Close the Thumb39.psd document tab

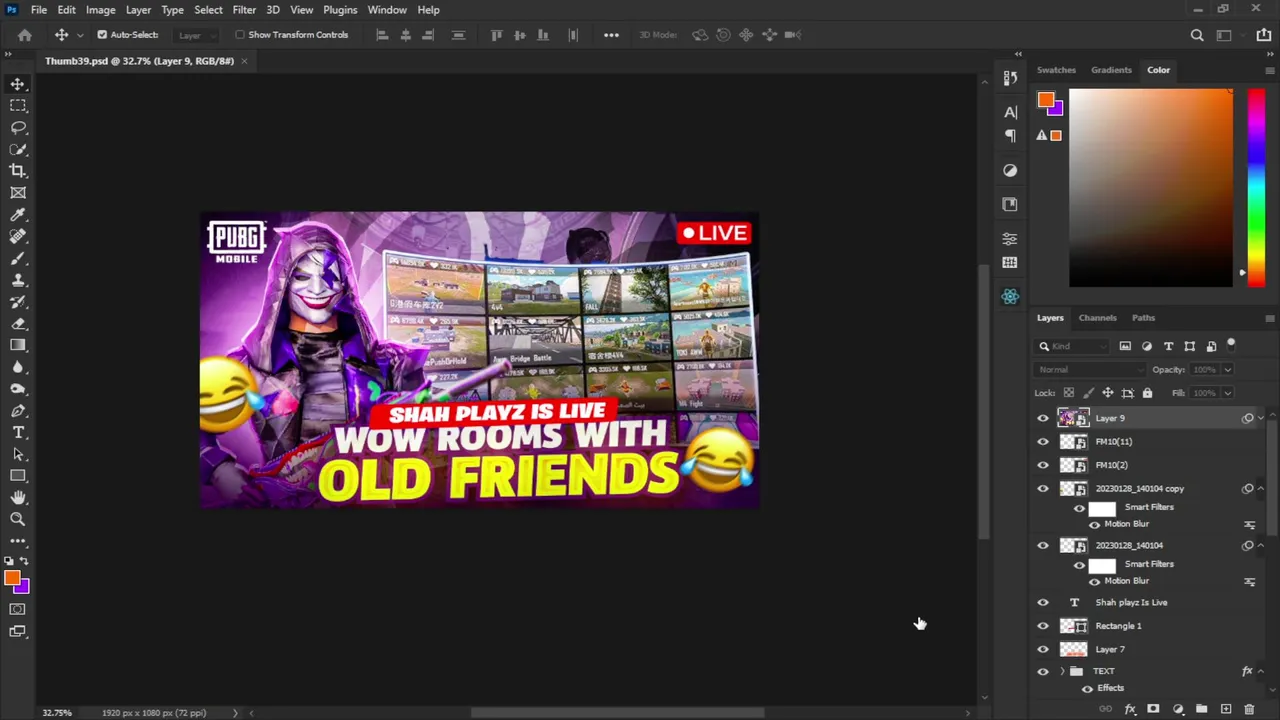pos(244,61)
